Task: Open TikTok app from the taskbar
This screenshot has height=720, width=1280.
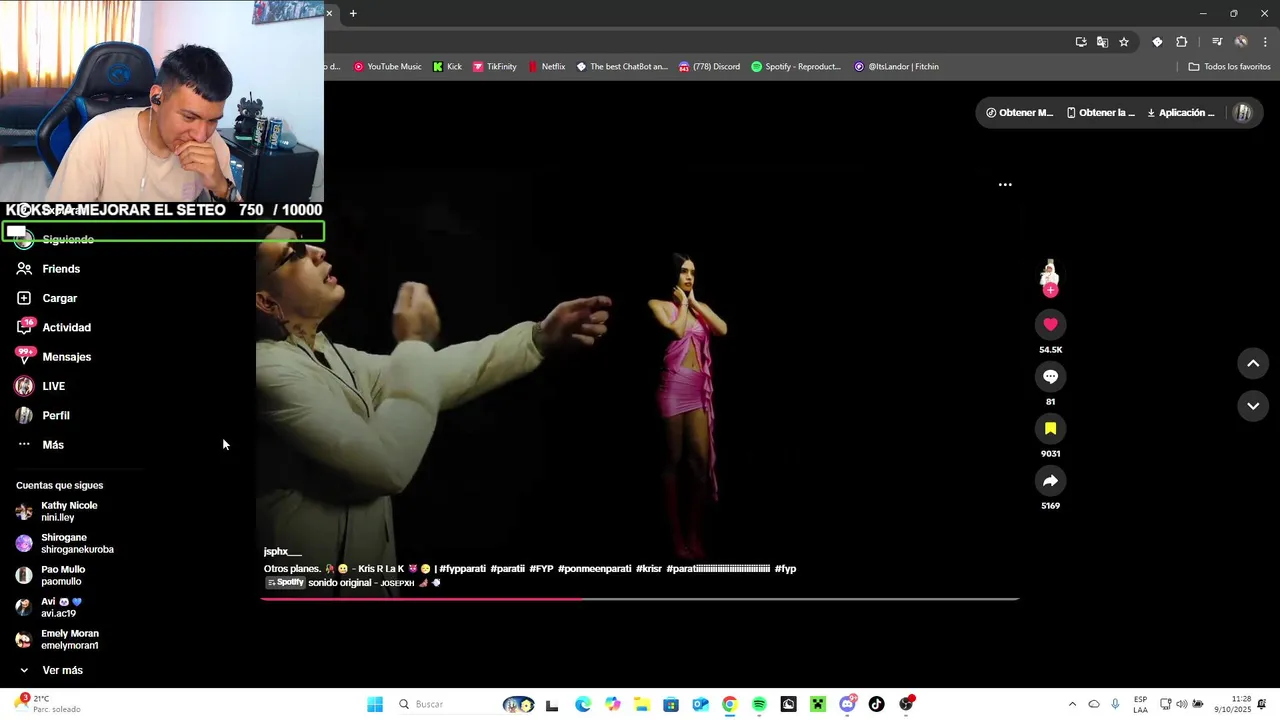Action: pyautogui.click(x=877, y=704)
